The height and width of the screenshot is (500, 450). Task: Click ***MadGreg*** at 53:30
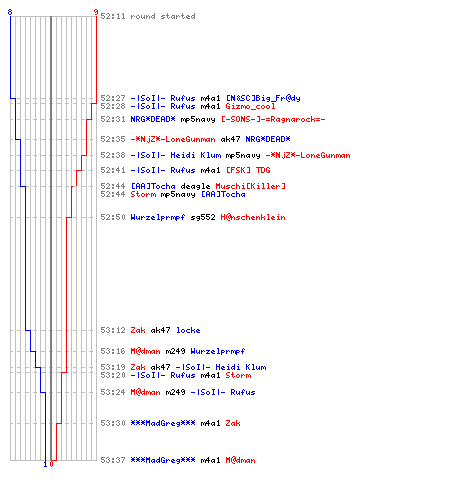click(163, 423)
